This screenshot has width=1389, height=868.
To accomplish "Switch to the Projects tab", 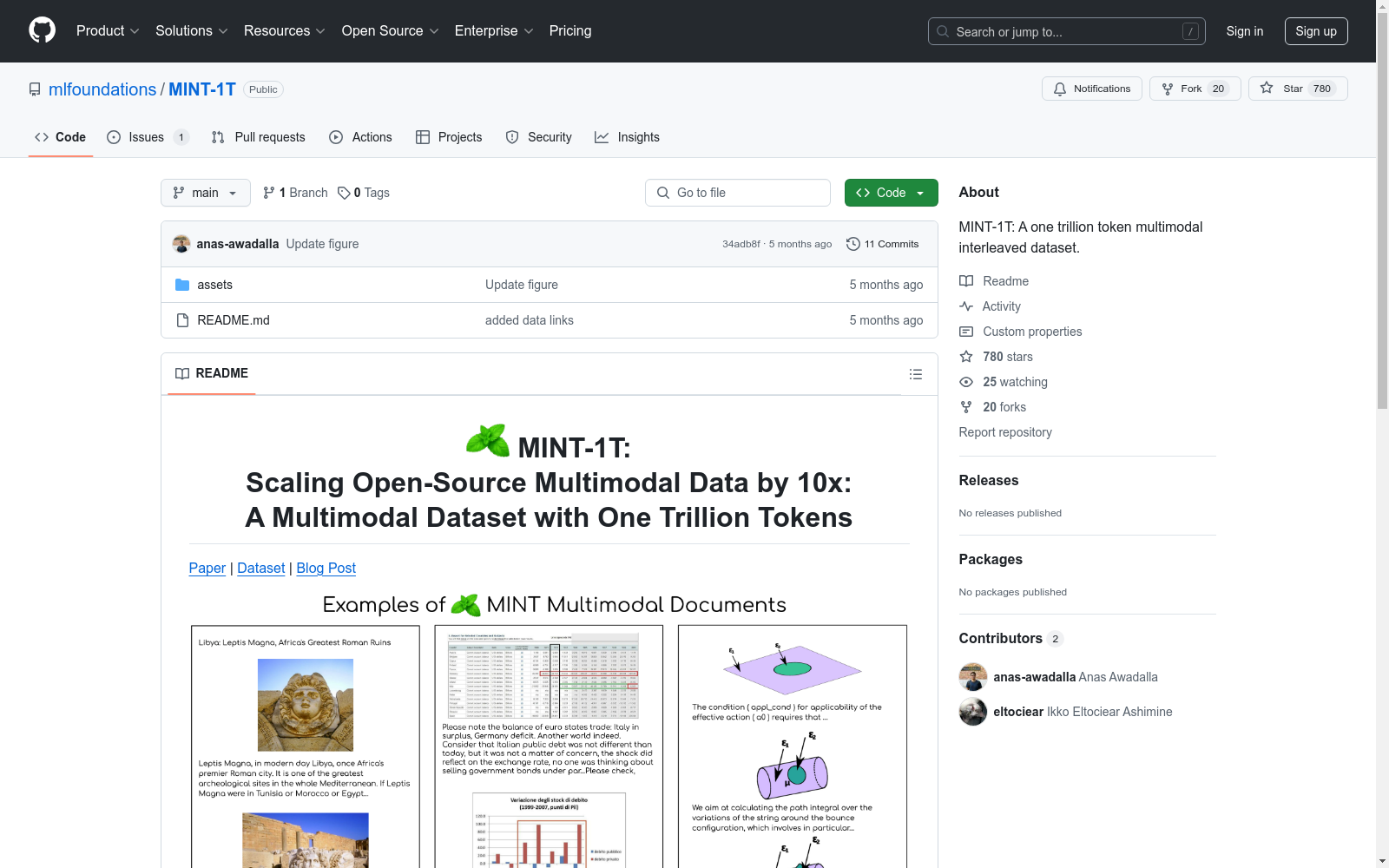I will tap(449, 137).
